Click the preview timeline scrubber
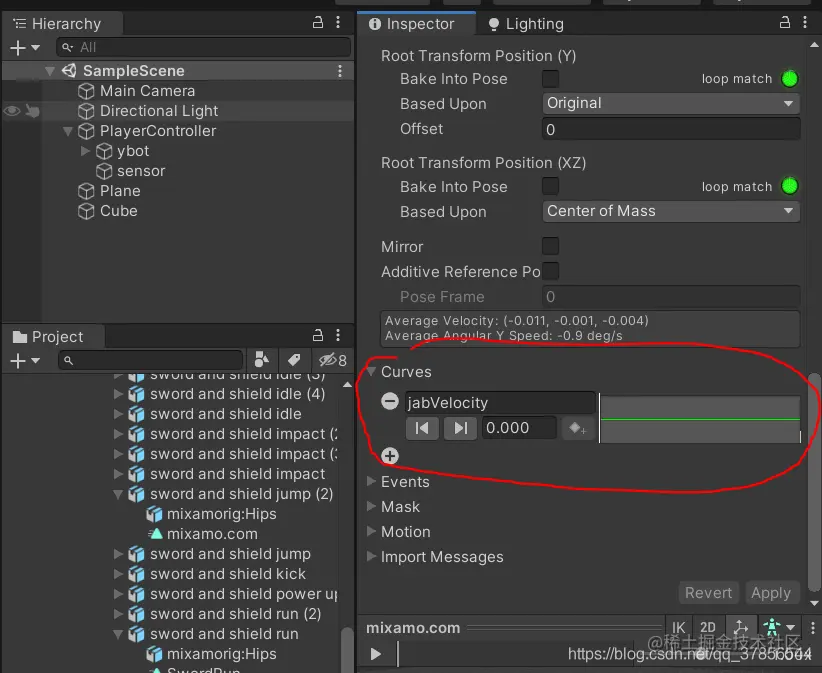822x673 pixels. coord(398,654)
